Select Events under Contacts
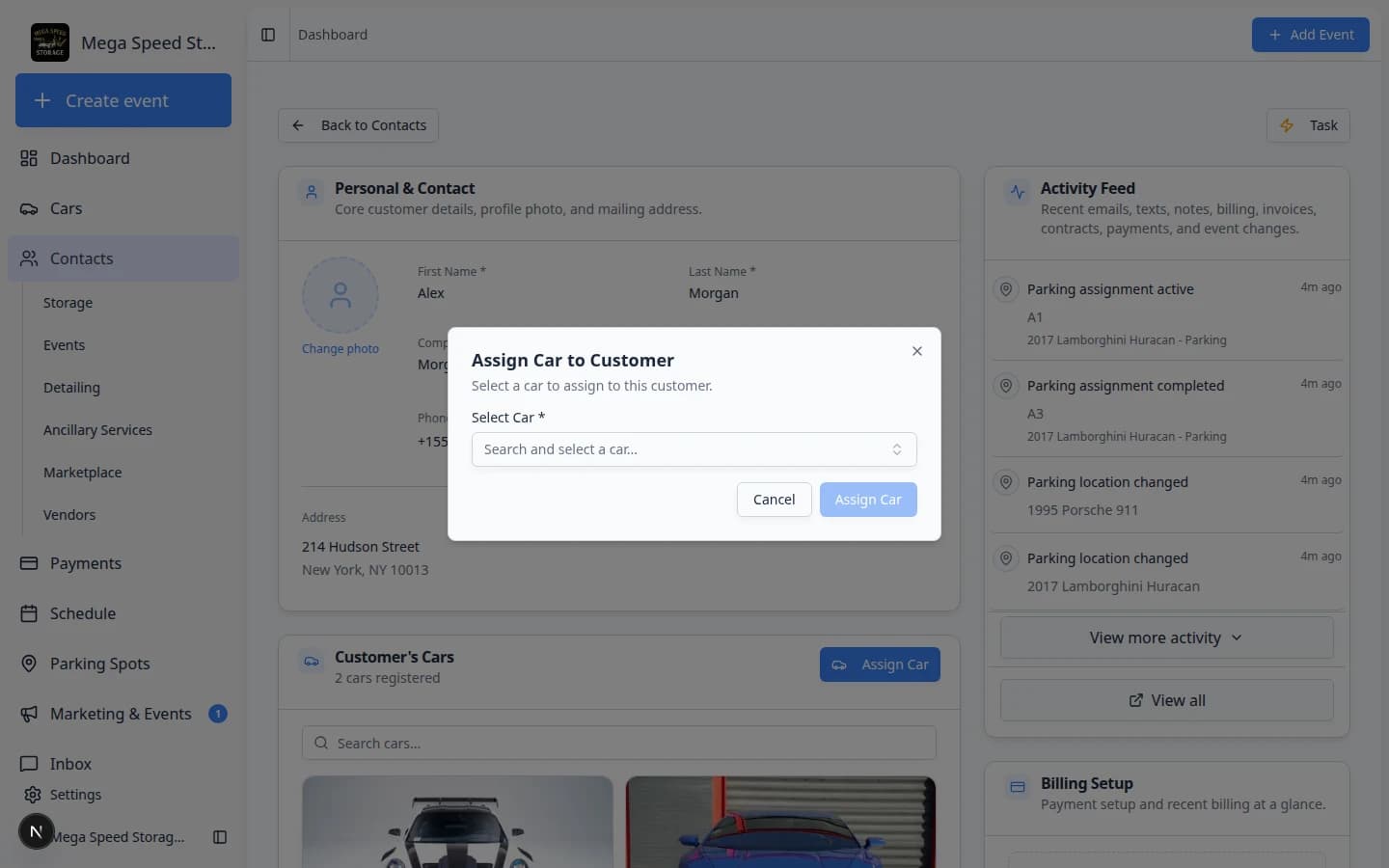Image resolution: width=1389 pixels, height=868 pixels. point(64,345)
